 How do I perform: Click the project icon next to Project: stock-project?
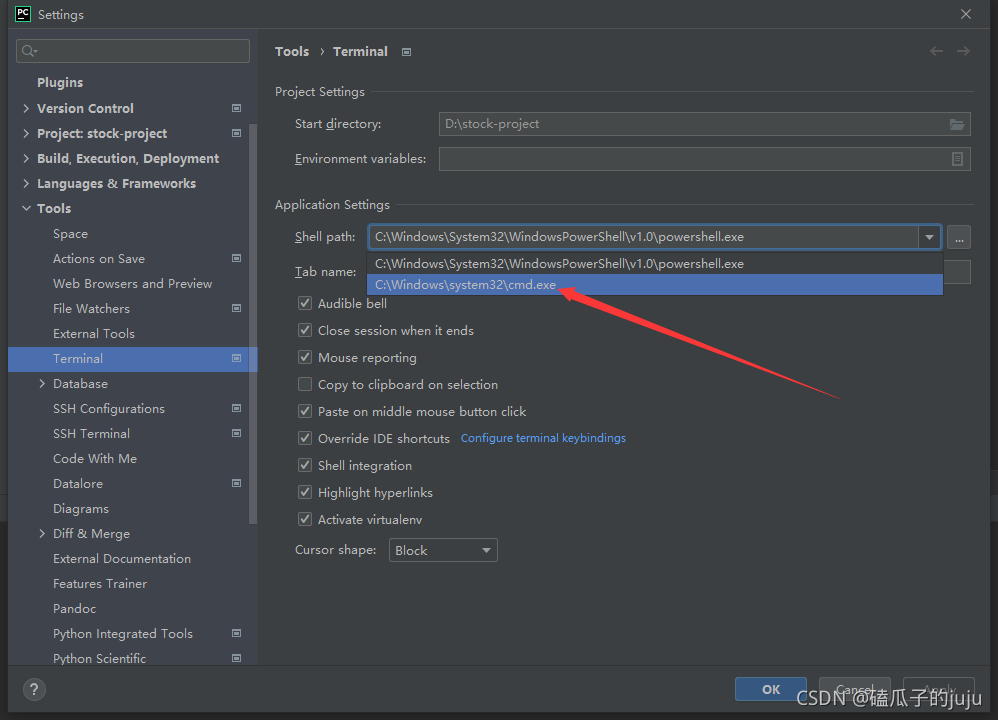[237, 133]
